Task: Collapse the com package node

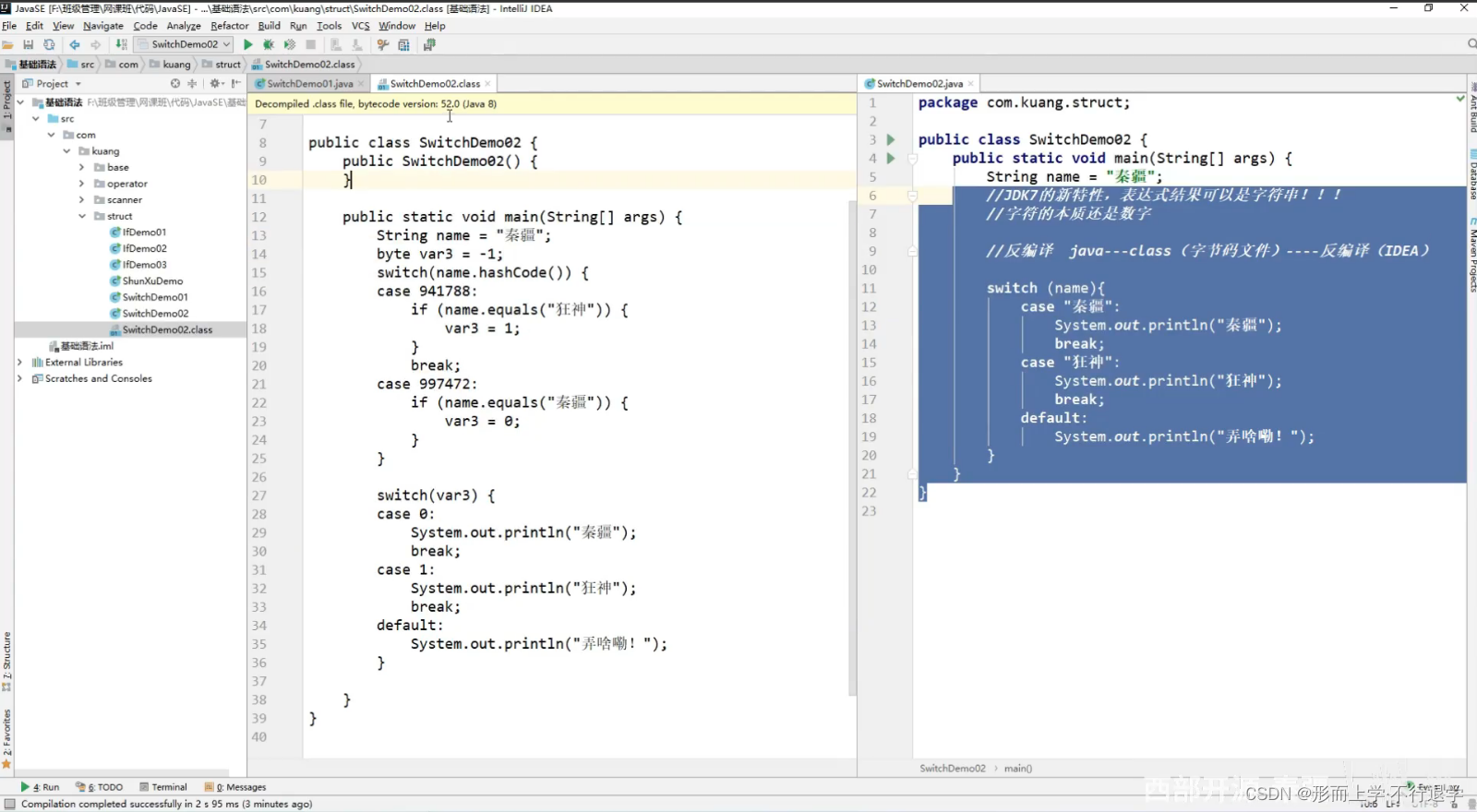Action: 52,135
